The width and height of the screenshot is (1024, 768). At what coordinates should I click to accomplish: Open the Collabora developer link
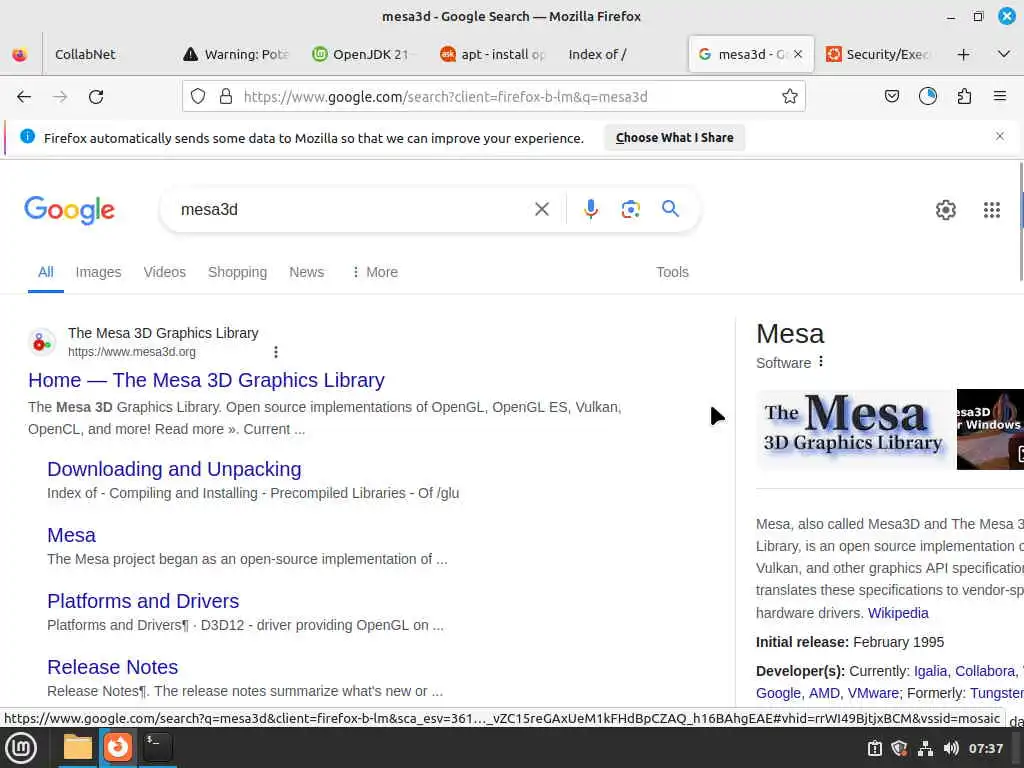click(x=985, y=671)
